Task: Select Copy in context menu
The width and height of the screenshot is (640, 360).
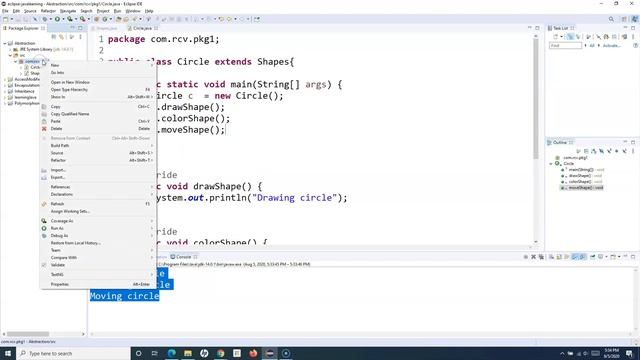Action: [98, 107]
